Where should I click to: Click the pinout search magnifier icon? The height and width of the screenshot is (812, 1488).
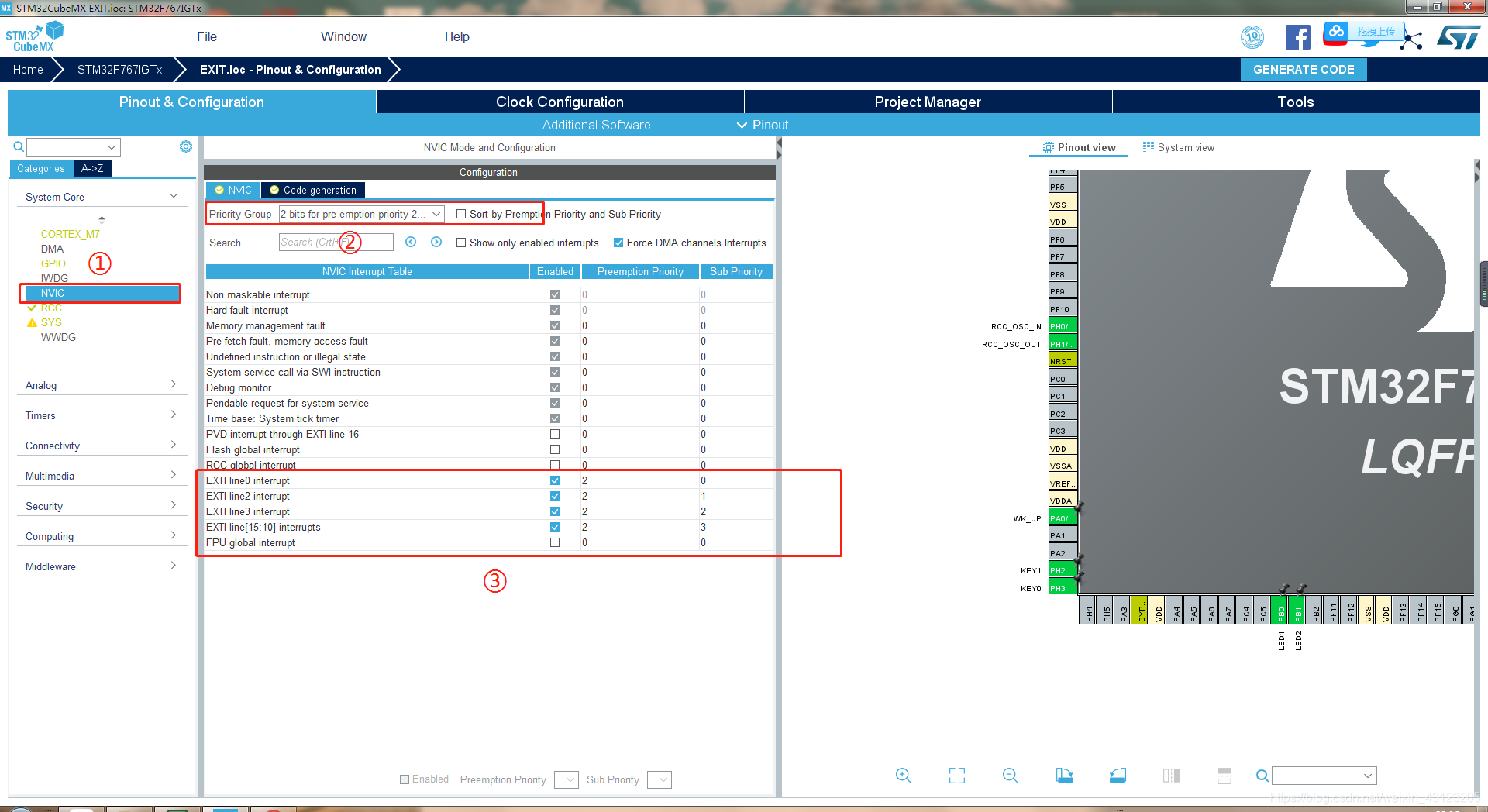(x=1262, y=776)
